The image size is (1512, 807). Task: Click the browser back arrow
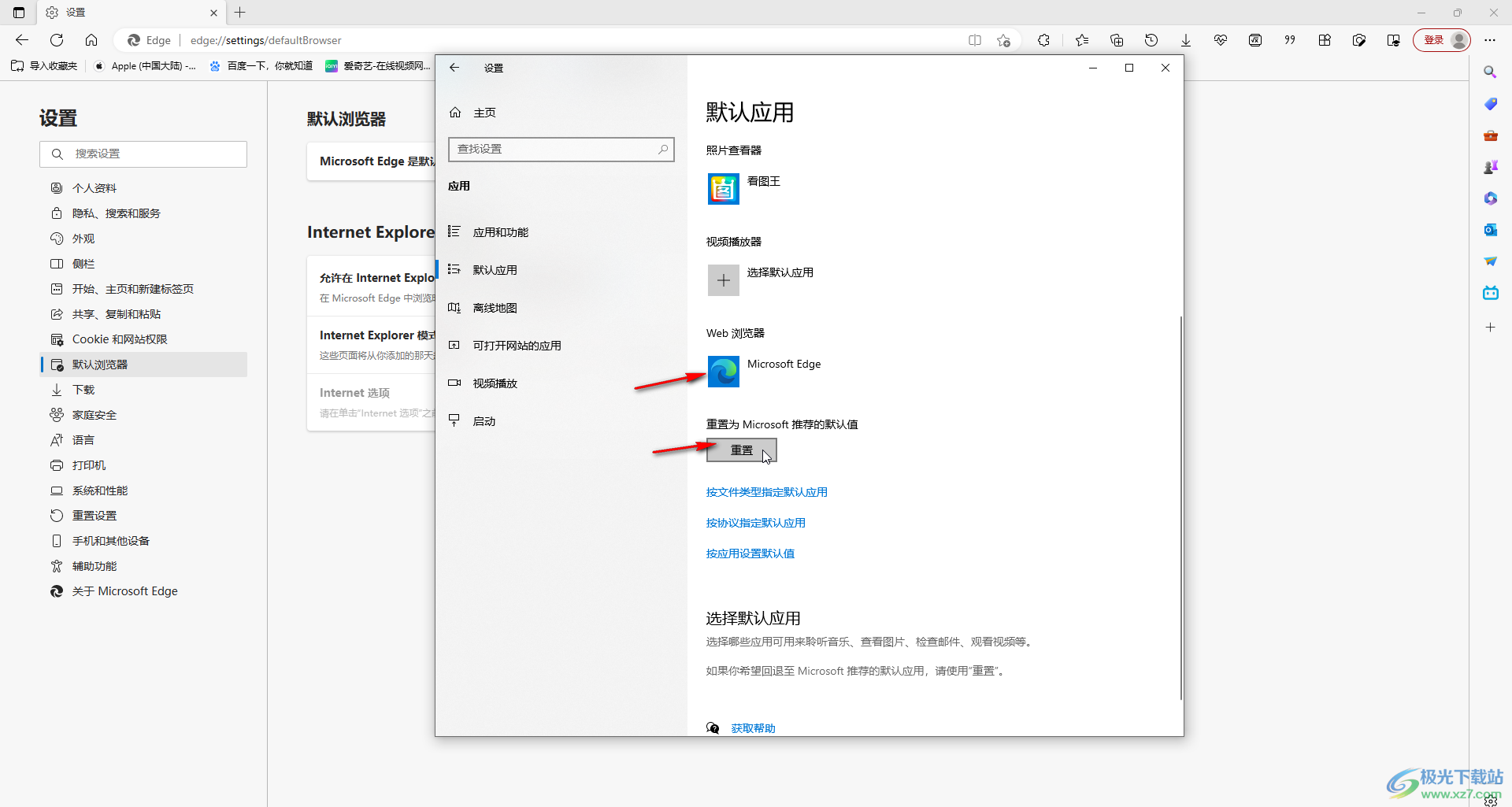pos(22,40)
